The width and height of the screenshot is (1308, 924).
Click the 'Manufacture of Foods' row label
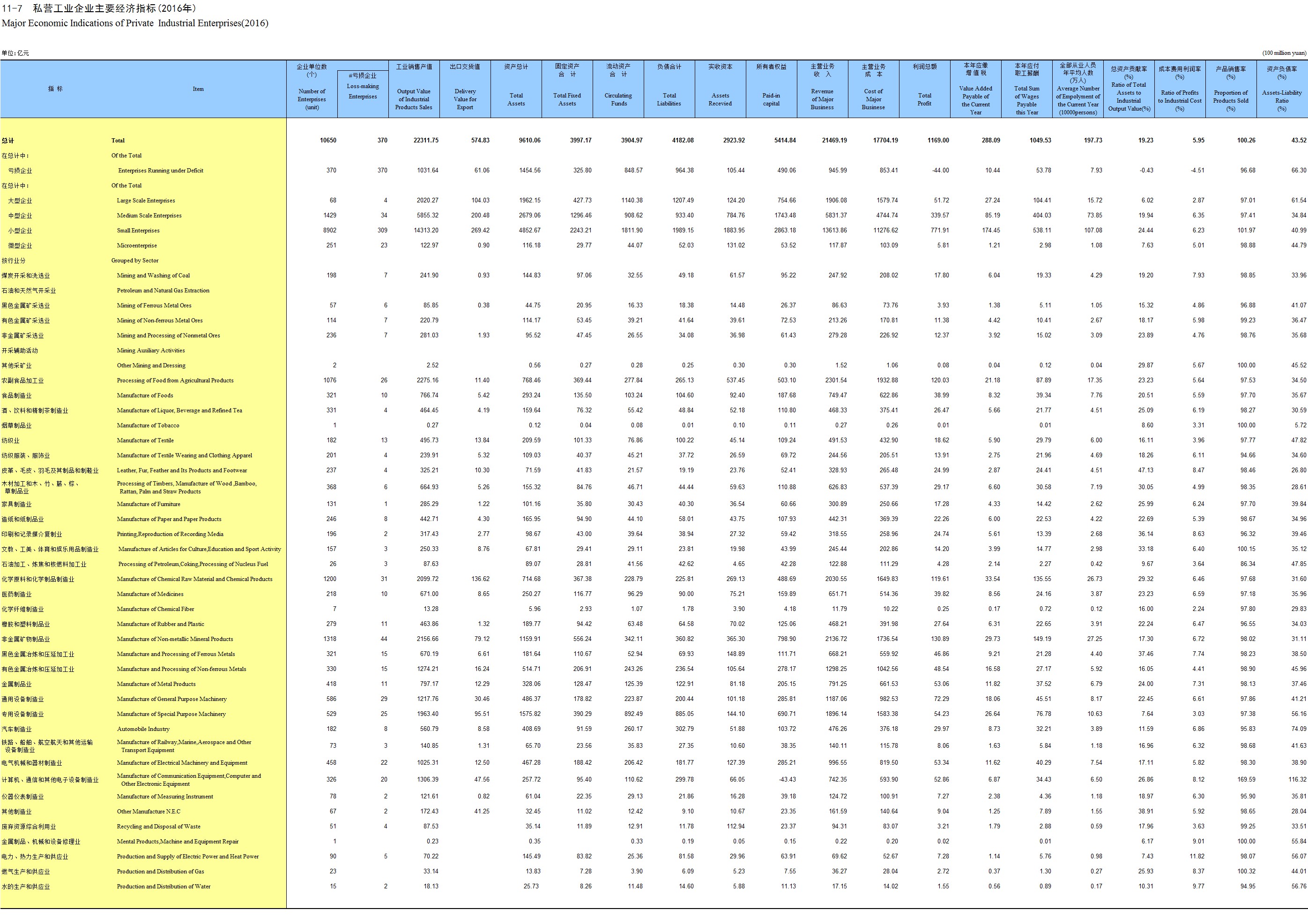coord(145,395)
